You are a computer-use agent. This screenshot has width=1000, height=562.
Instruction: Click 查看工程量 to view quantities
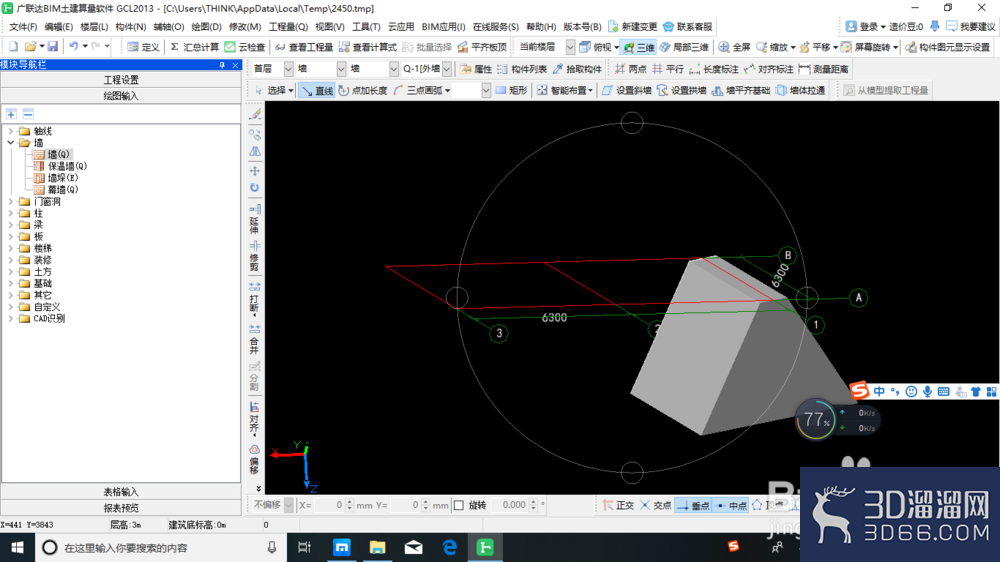[304, 47]
